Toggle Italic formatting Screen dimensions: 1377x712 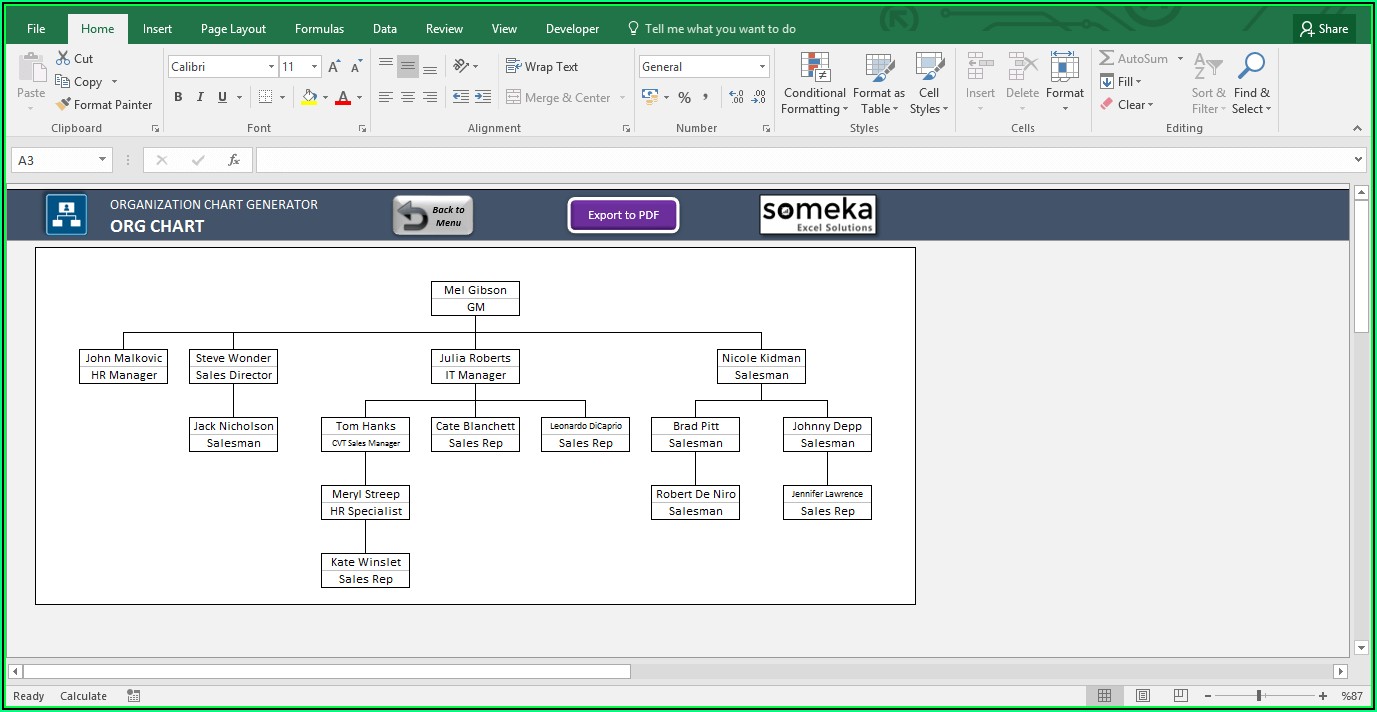click(200, 97)
